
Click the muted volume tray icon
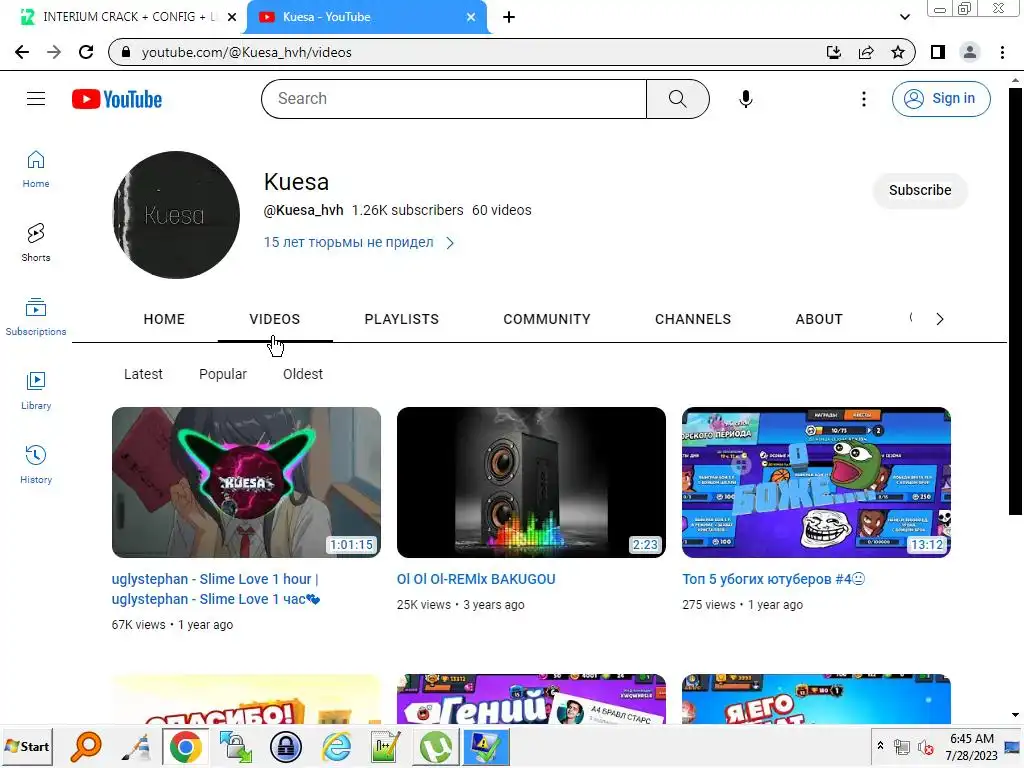click(925, 747)
